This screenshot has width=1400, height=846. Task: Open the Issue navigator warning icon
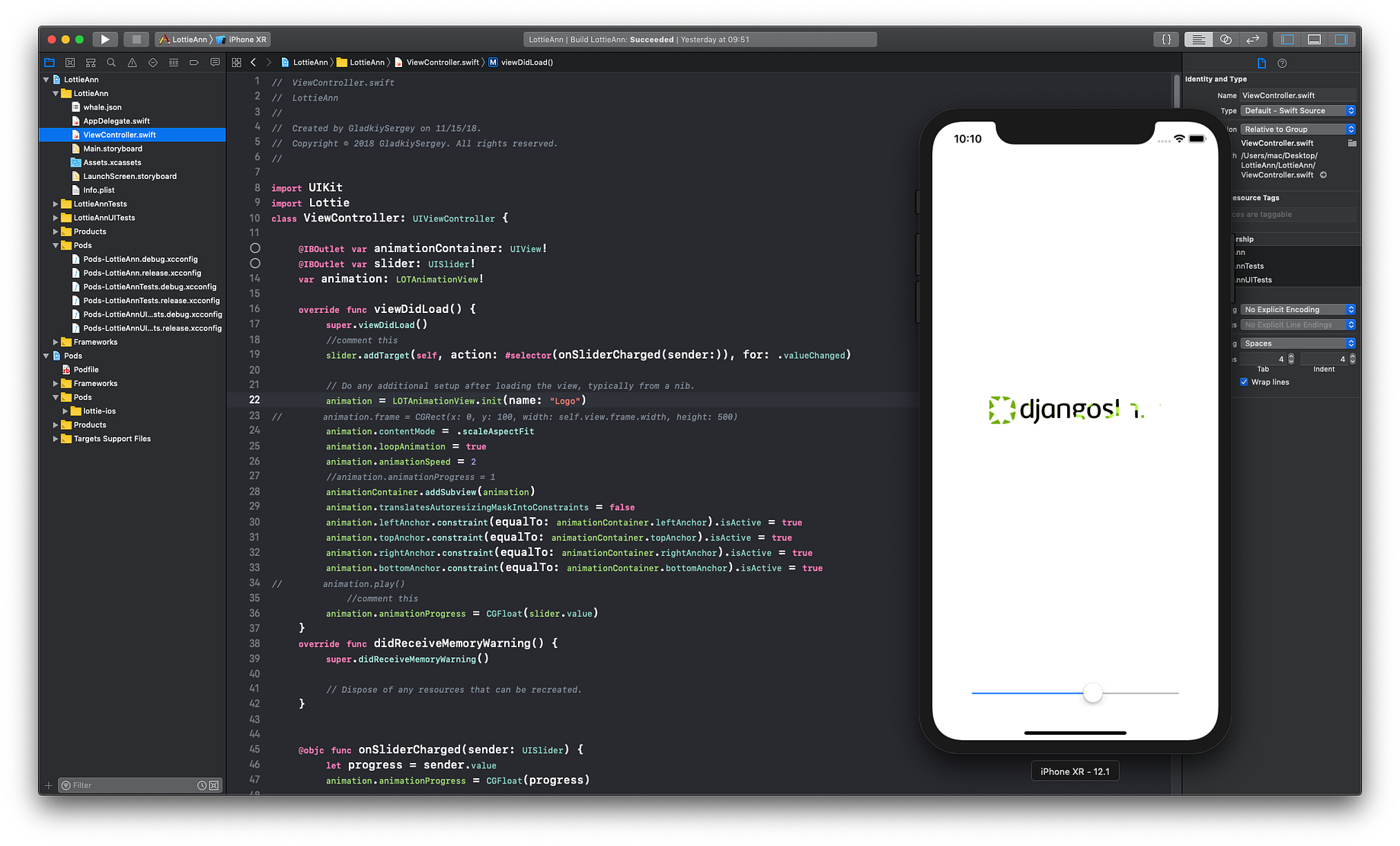(132, 62)
